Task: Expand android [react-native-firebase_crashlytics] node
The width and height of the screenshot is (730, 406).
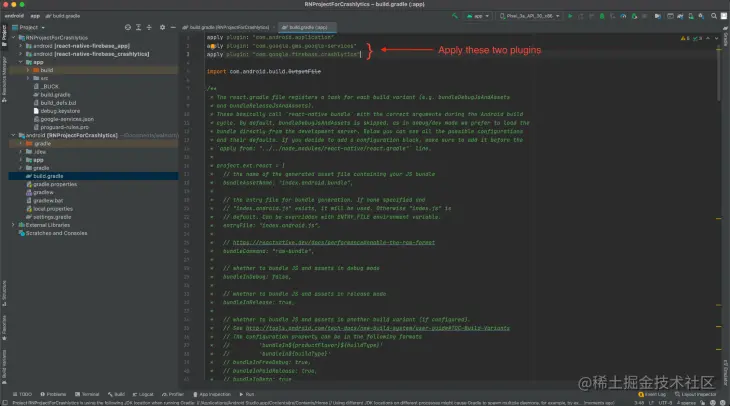Action: pyautogui.click(x=21, y=54)
